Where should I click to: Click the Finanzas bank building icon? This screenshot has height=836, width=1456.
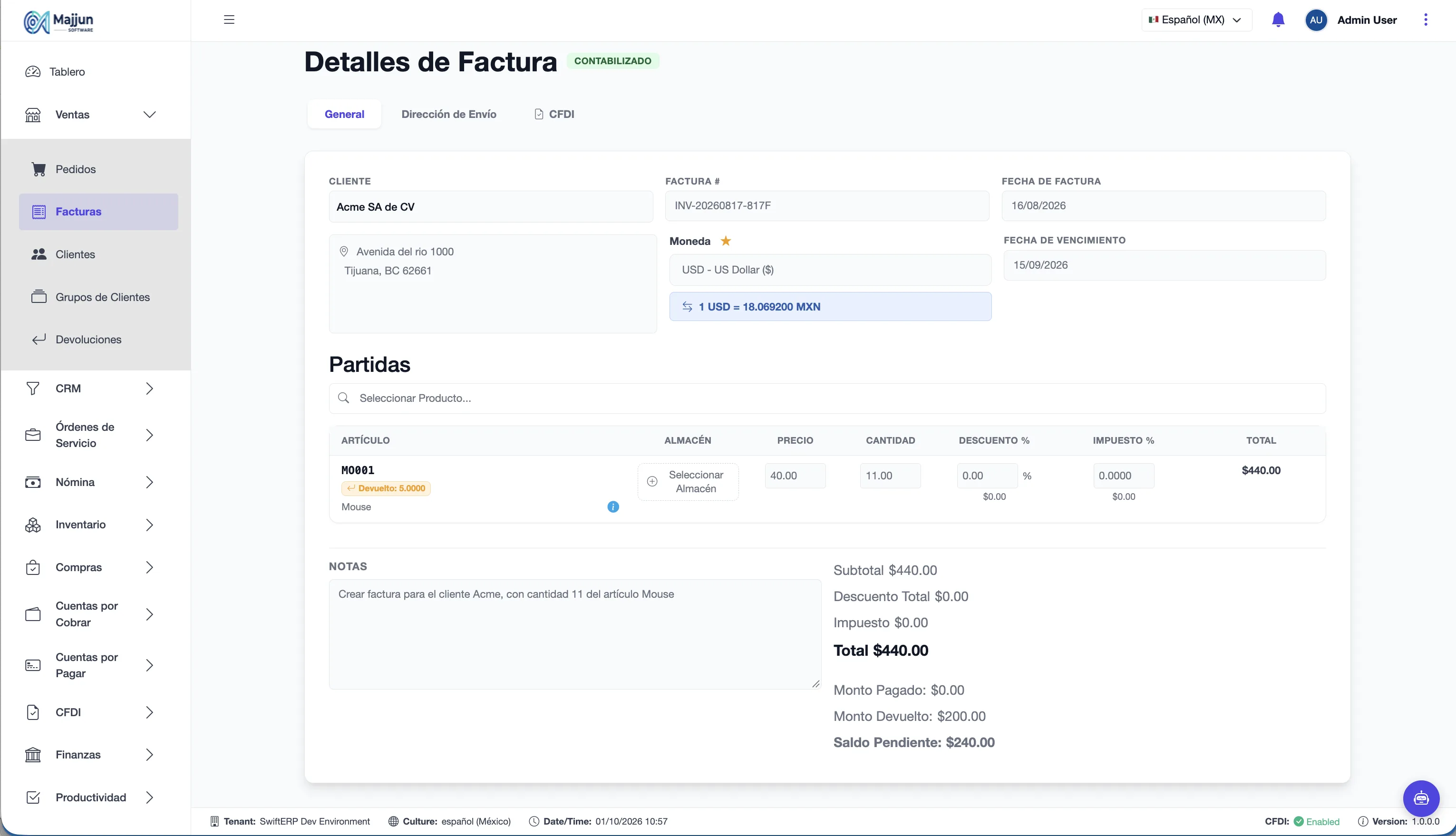[33, 755]
